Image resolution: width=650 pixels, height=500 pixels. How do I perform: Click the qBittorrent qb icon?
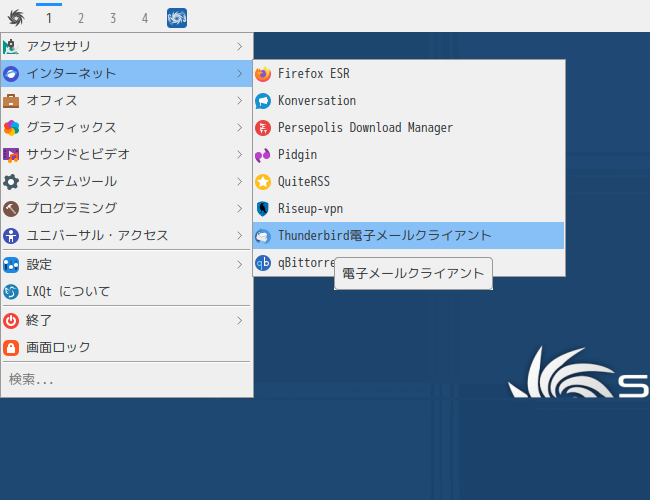263,262
